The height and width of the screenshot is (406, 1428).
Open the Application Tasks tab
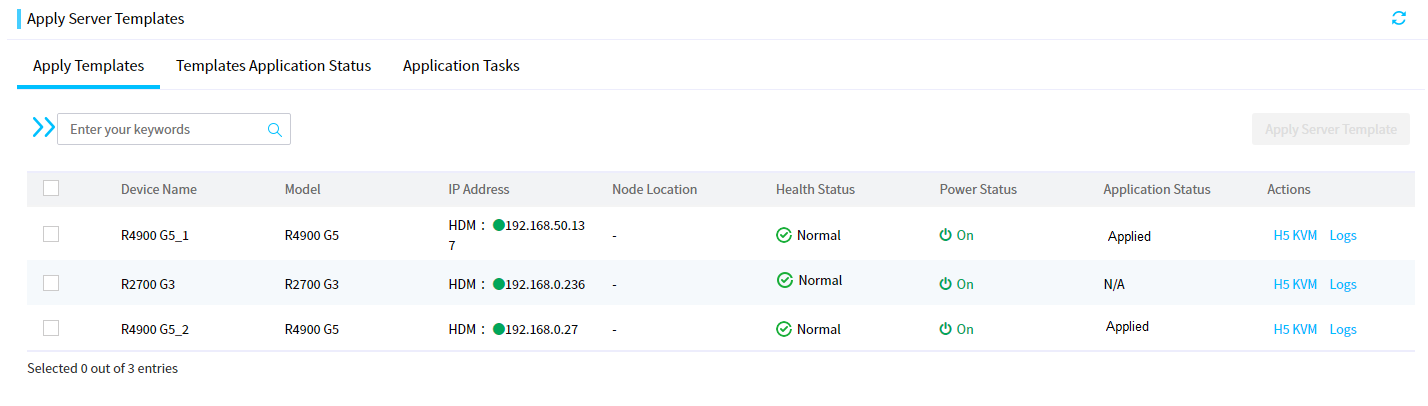(461, 65)
